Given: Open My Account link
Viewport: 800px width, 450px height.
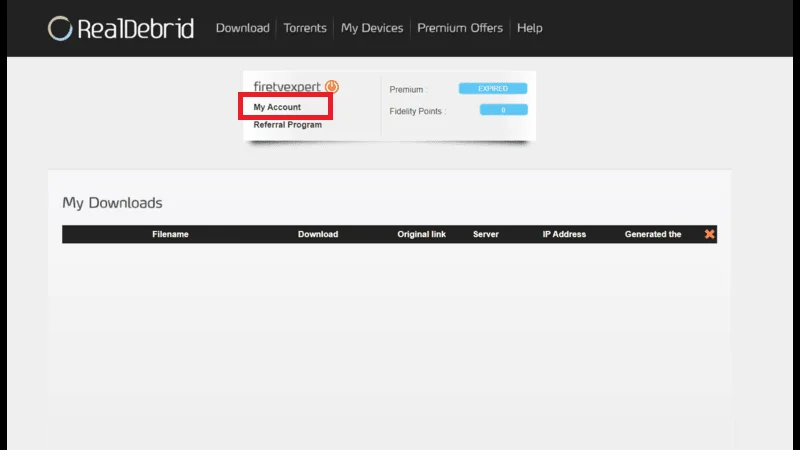Looking at the screenshot, I should tap(277, 107).
